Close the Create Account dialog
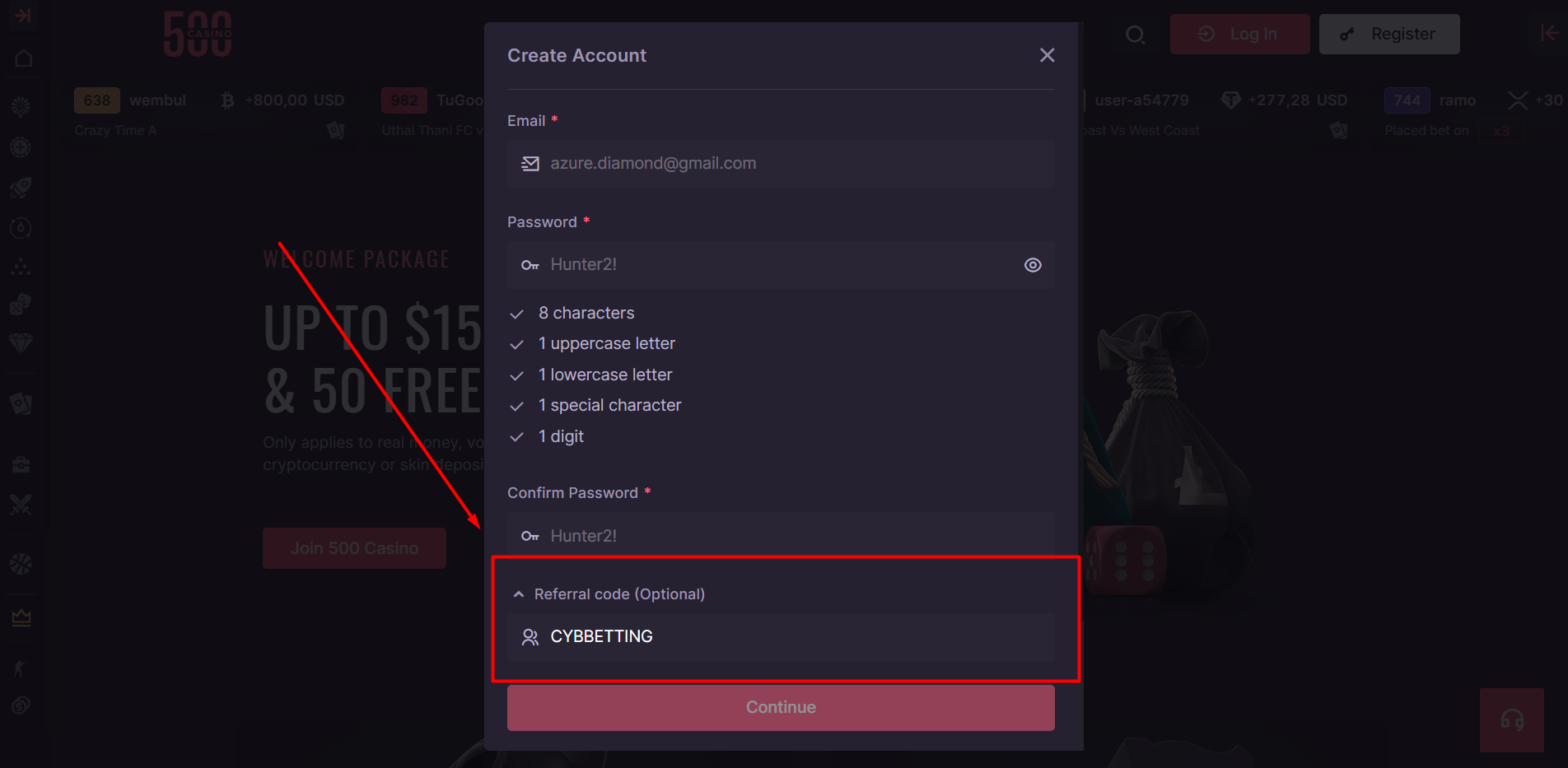Image resolution: width=1568 pixels, height=768 pixels. click(x=1047, y=55)
